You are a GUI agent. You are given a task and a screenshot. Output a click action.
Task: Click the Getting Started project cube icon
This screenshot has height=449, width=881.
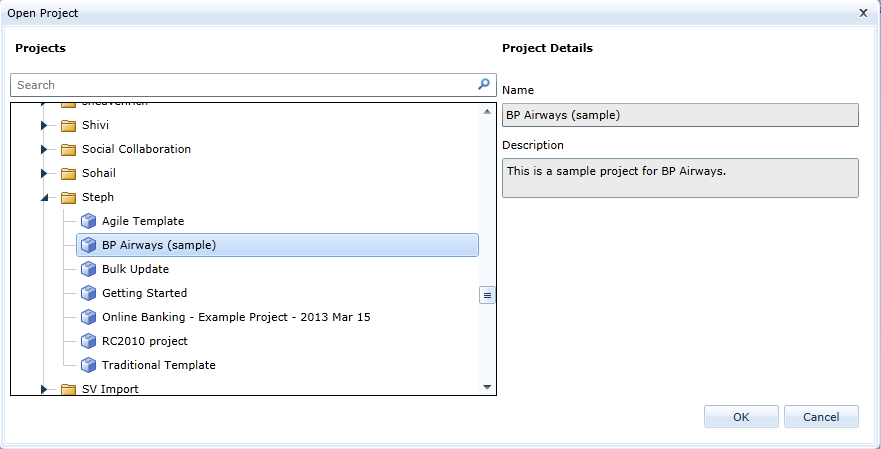88,293
